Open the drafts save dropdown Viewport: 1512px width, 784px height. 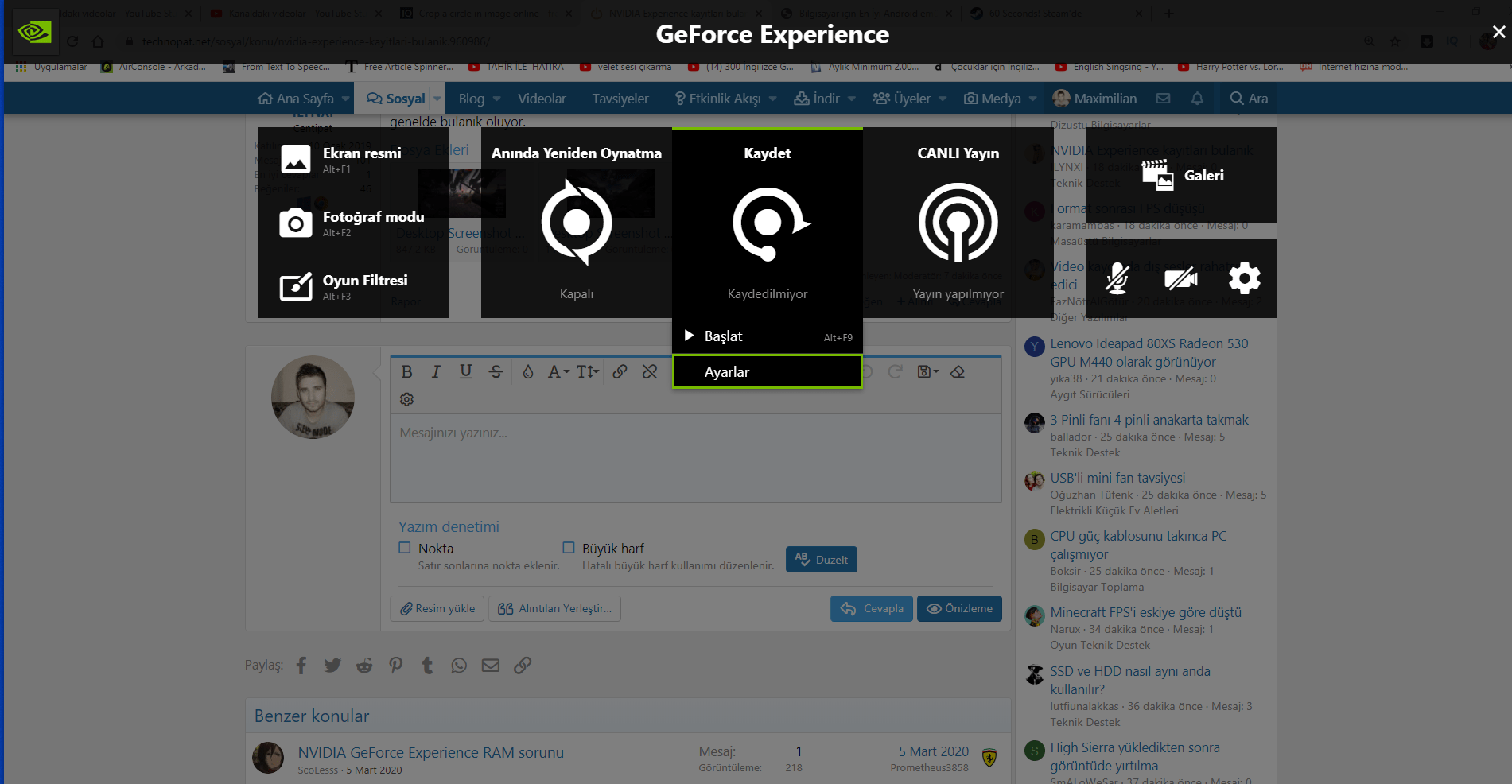tap(927, 371)
